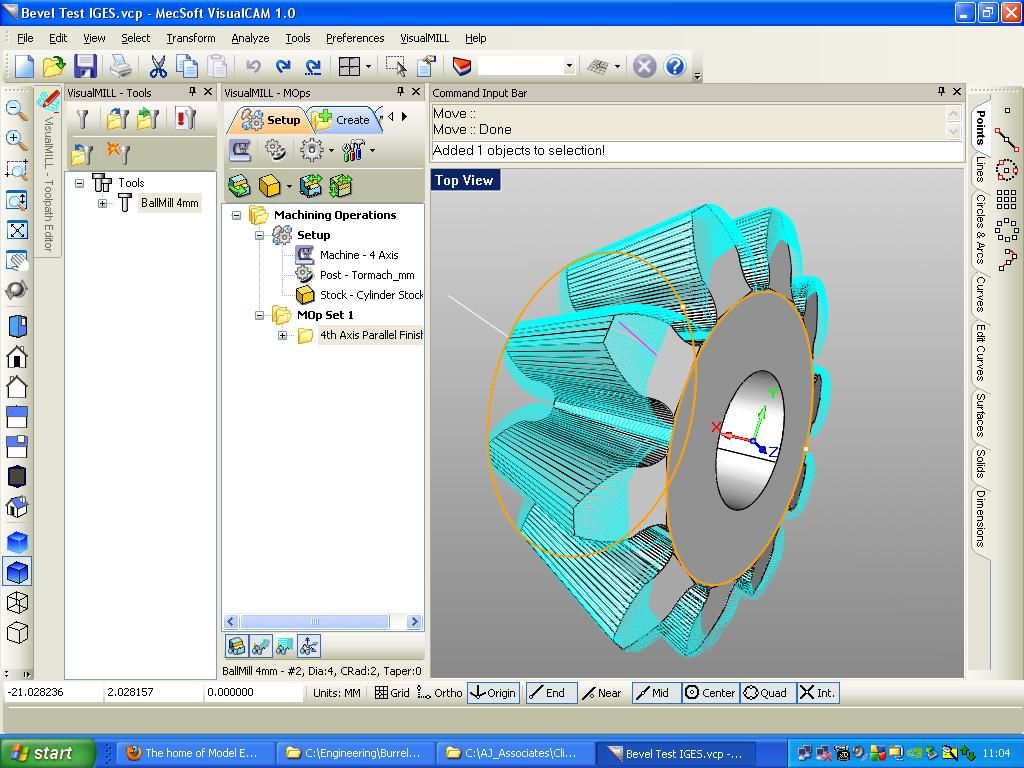
Task: Expand the 4th Axis Parallel Finish node
Action: (x=282, y=336)
